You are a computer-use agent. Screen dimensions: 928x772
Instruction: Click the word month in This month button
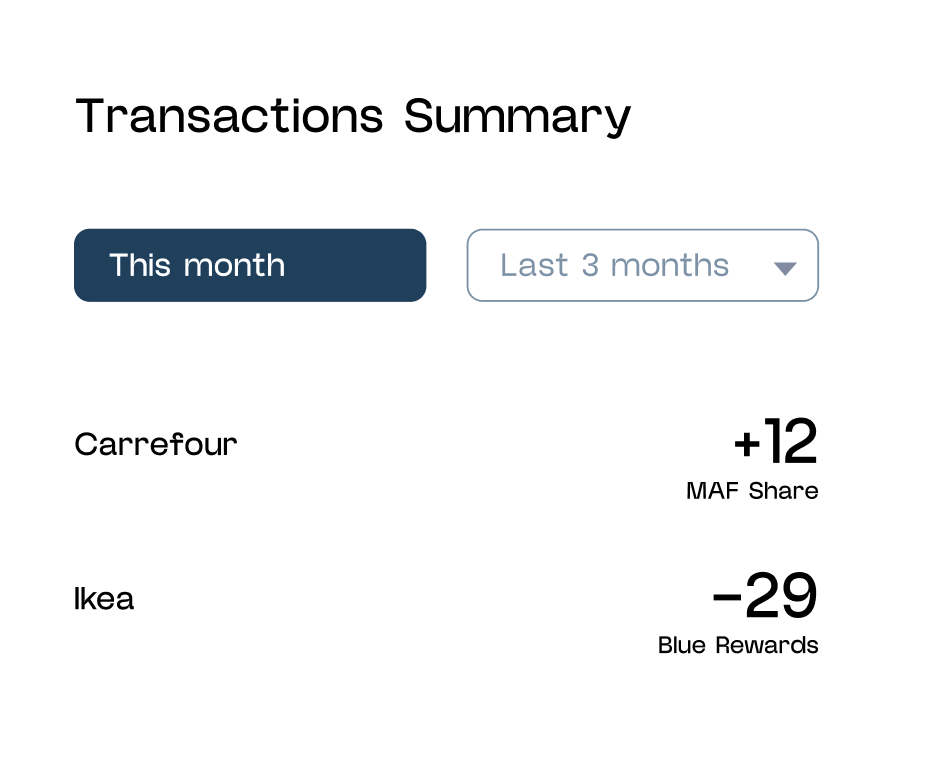[x=235, y=265]
